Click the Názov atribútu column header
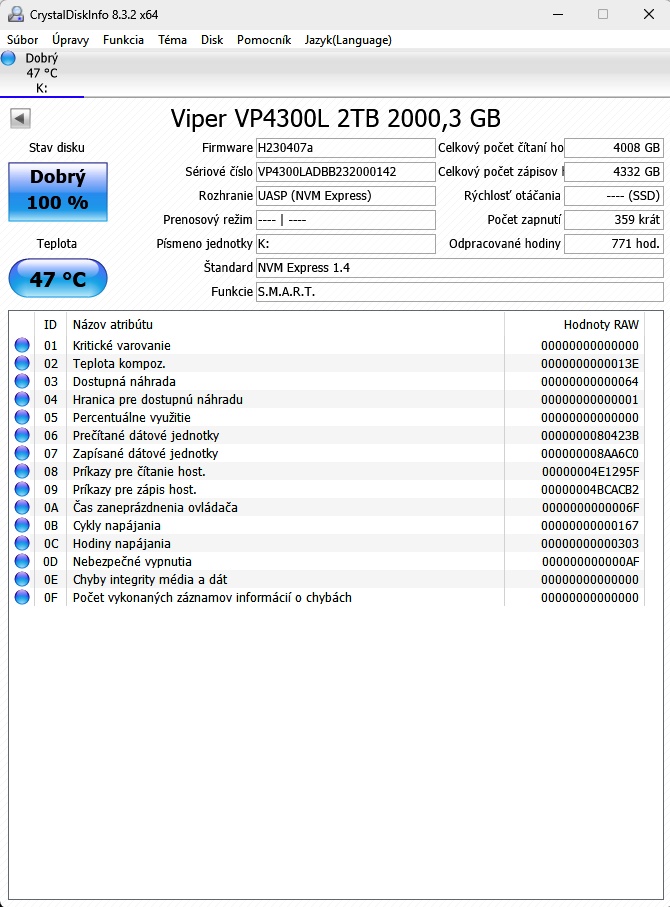Image resolution: width=670 pixels, height=907 pixels. click(x=286, y=325)
